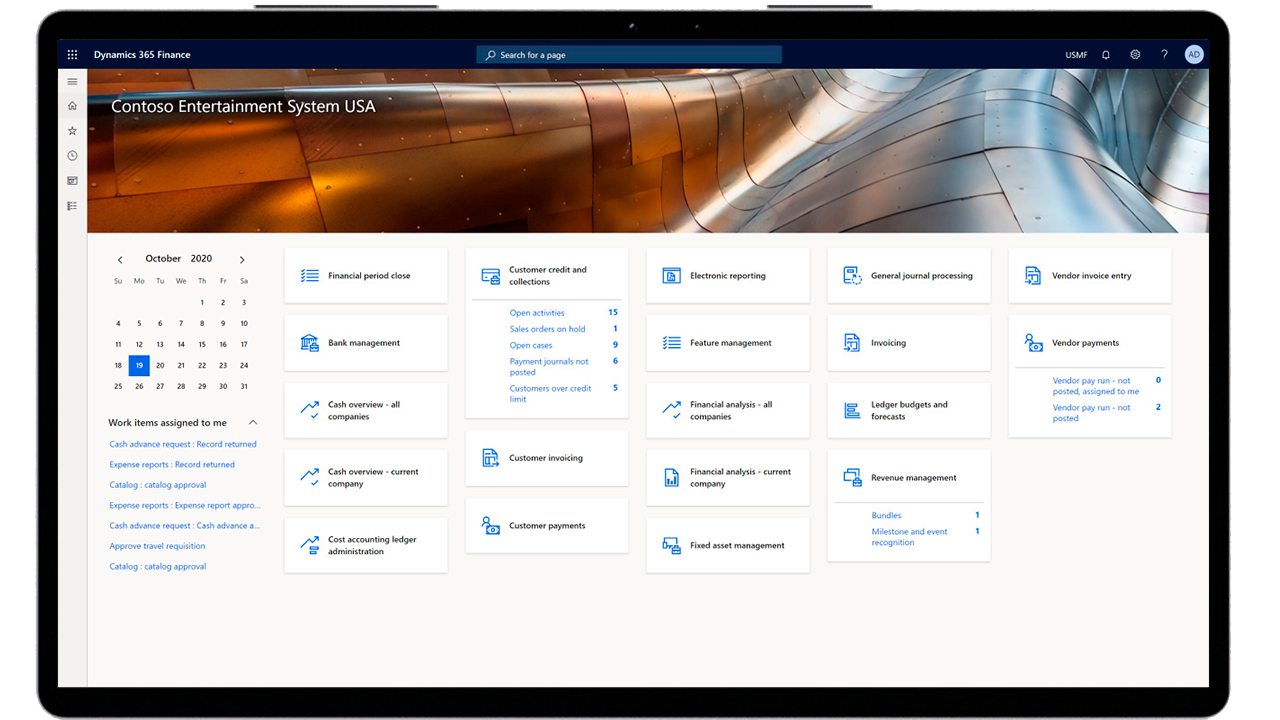
Task: Open the Open activities link
Action: (537, 313)
